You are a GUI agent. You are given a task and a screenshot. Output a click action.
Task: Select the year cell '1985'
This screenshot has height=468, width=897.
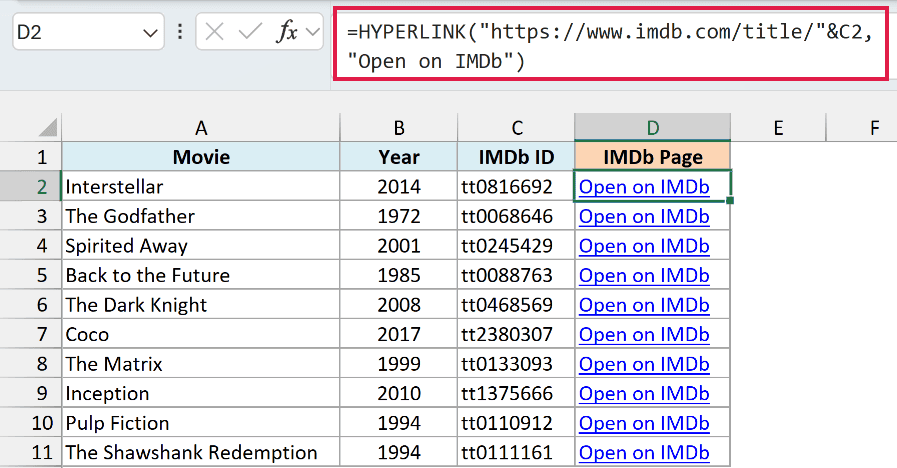point(399,275)
